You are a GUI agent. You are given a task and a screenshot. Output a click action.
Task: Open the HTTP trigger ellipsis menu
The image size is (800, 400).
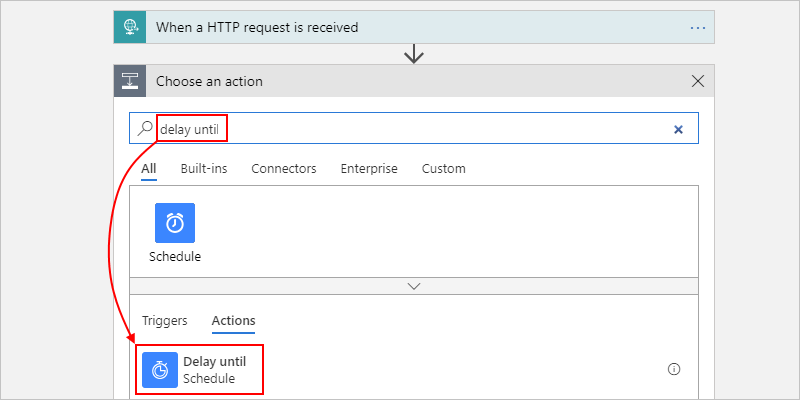(x=698, y=27)
